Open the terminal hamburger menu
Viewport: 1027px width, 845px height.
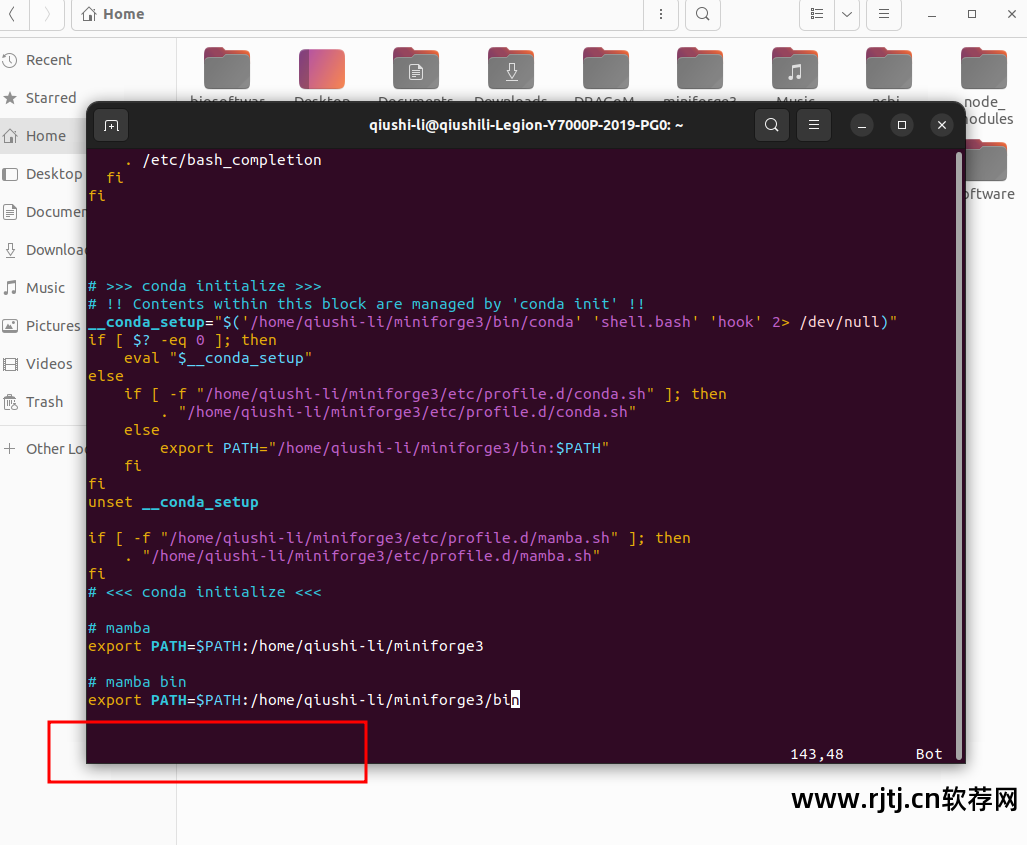click(x=813, y=125)
